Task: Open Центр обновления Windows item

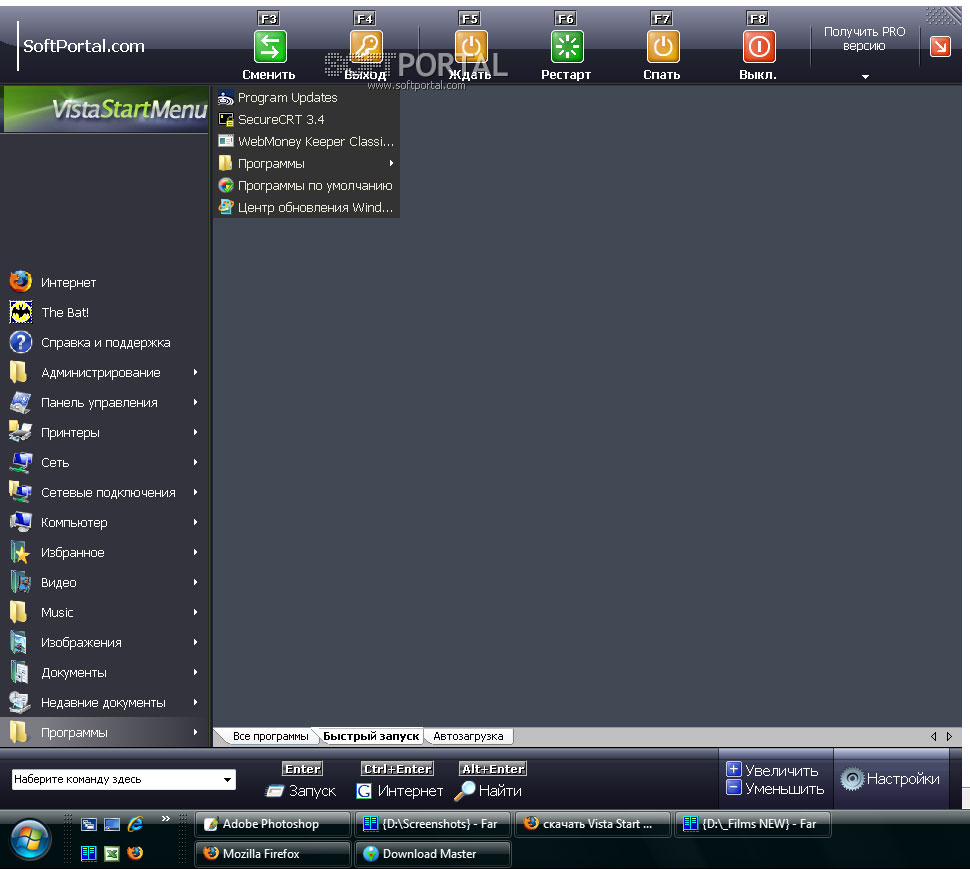Action: tap(306, 207)
